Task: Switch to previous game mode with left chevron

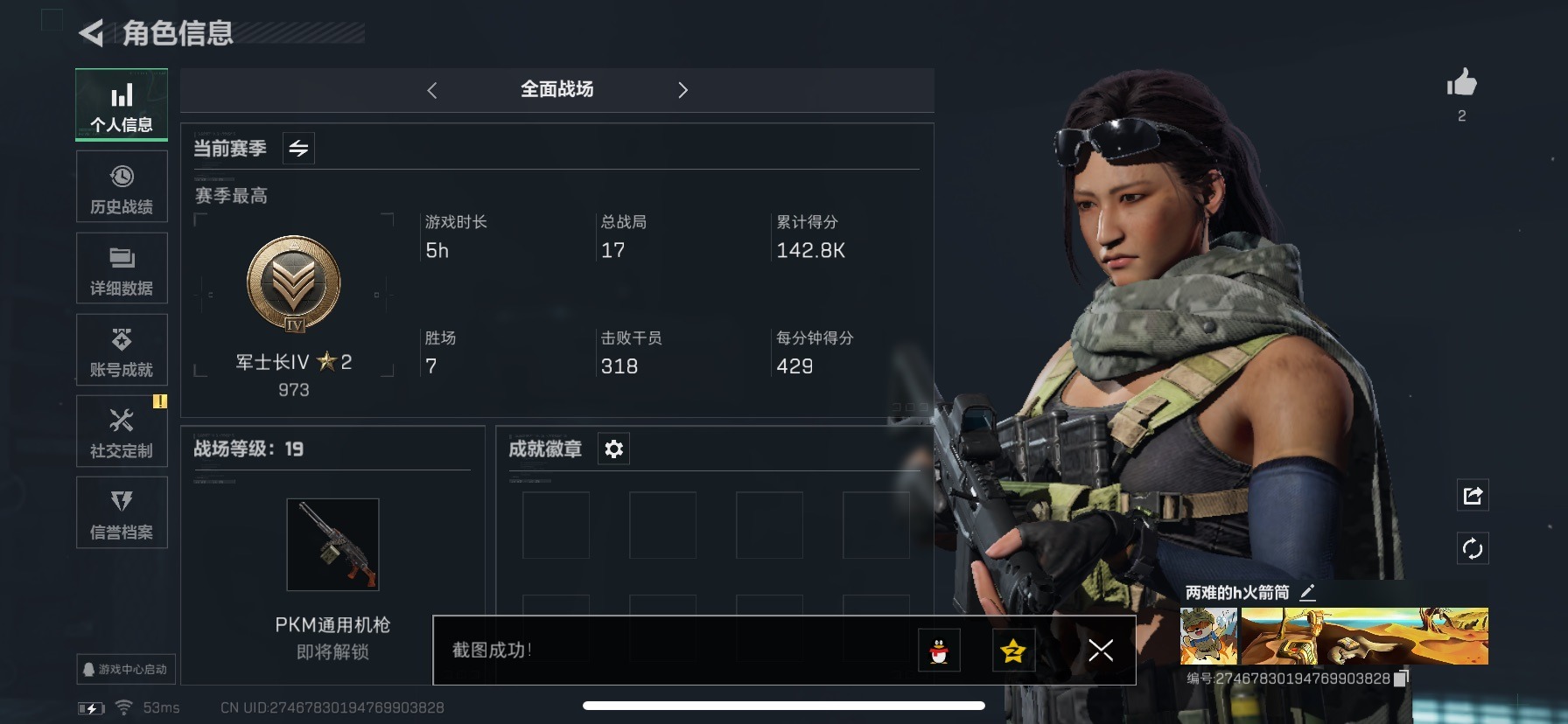Action: coord(432,90)
